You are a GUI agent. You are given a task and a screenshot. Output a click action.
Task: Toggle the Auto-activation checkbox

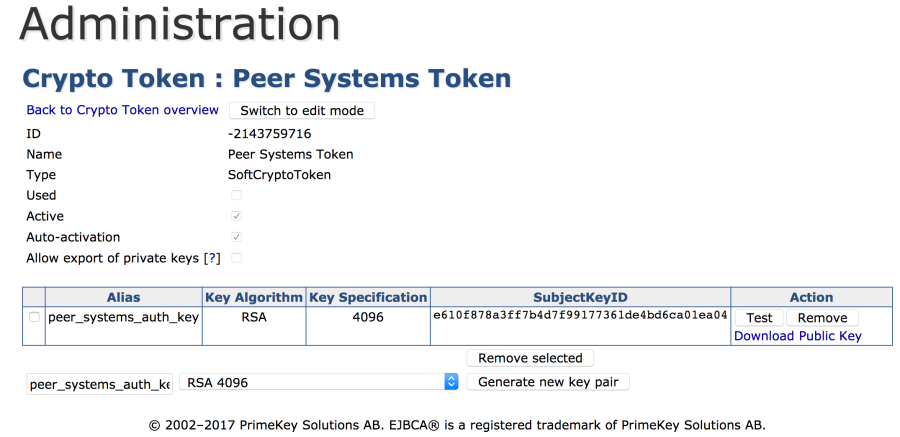(x=236, y=237)
